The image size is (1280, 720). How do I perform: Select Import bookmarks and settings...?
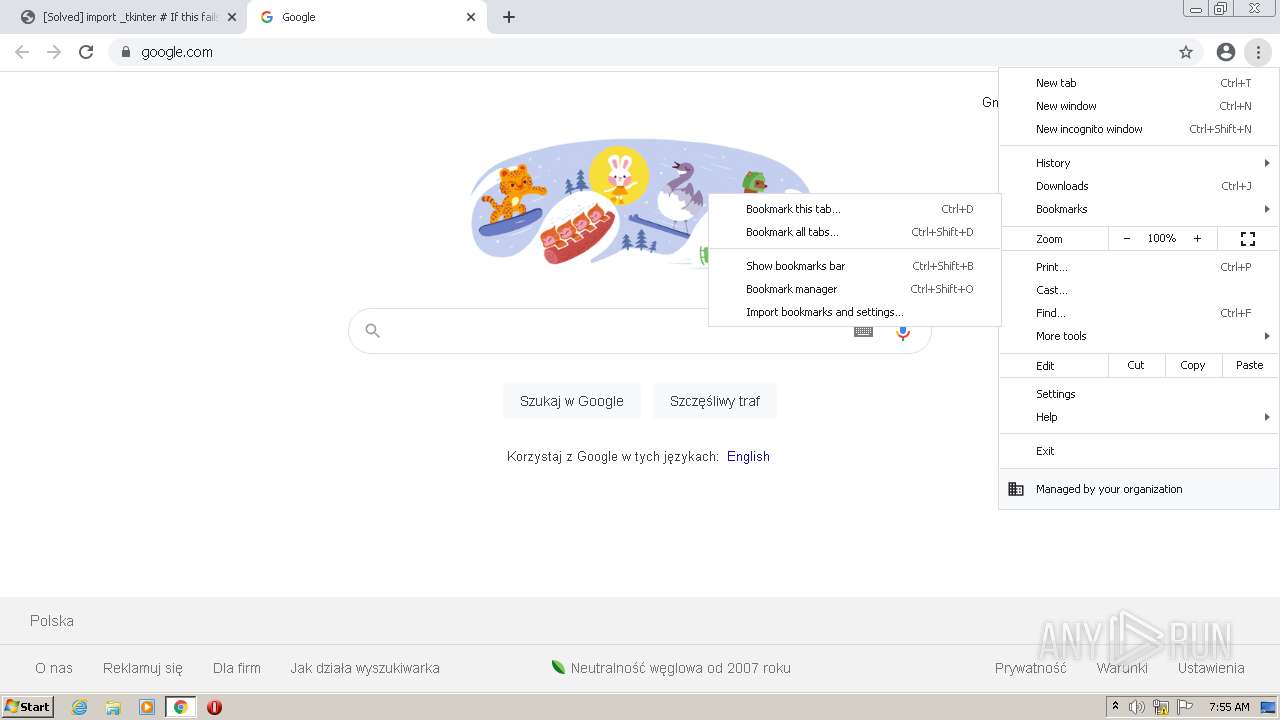pyautogui.click(x=854, y=312)
